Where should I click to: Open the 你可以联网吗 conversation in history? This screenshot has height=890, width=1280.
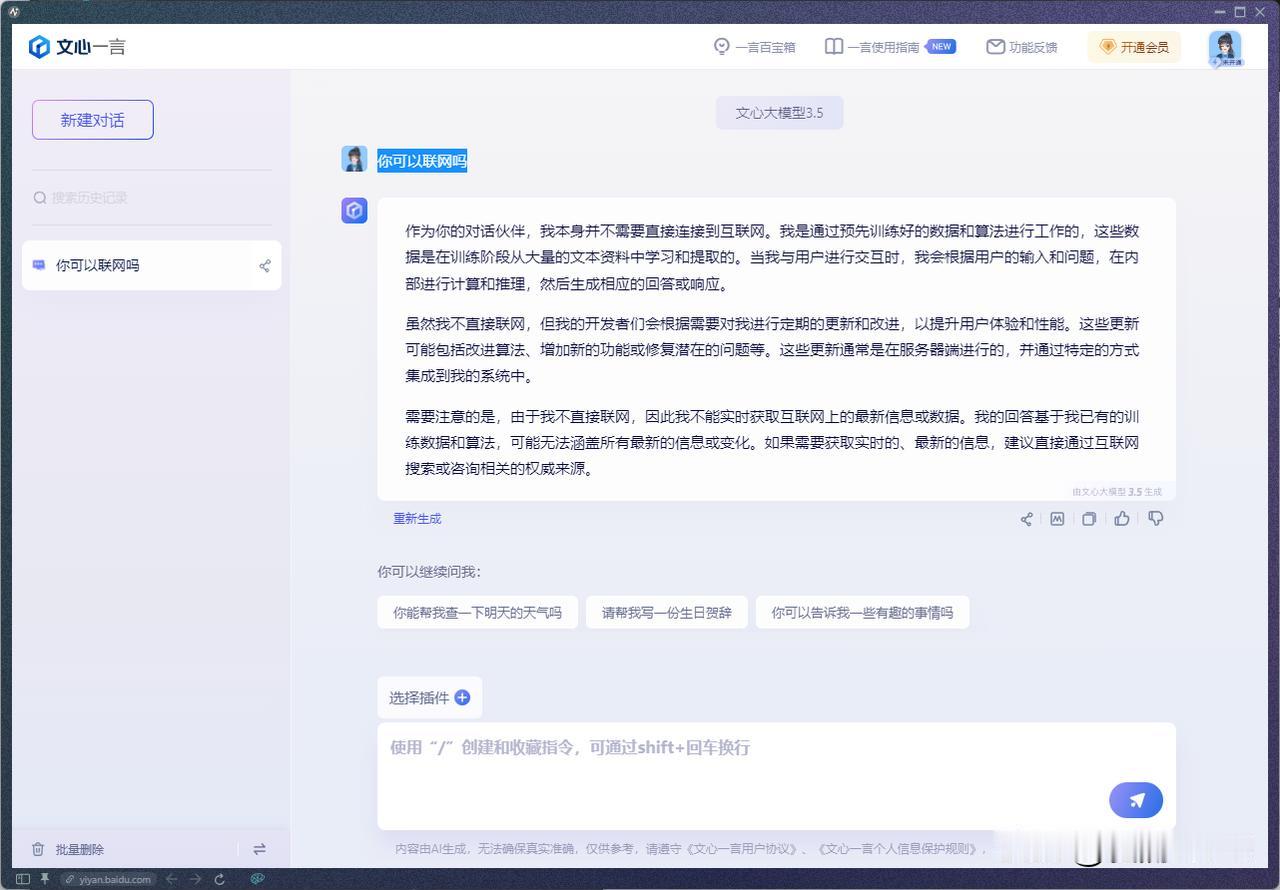152,265
